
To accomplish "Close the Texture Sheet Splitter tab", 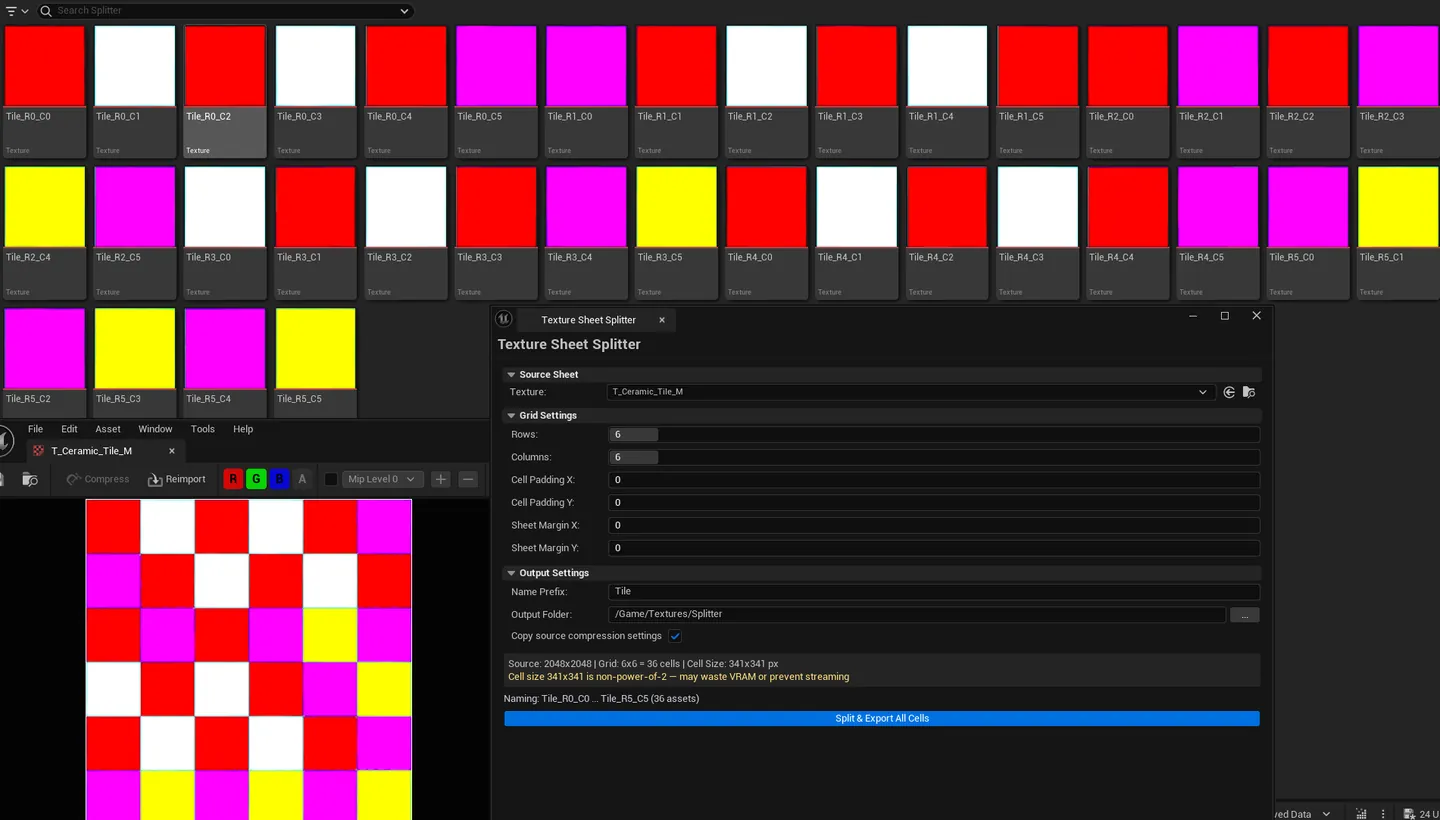I will [661, 320].
